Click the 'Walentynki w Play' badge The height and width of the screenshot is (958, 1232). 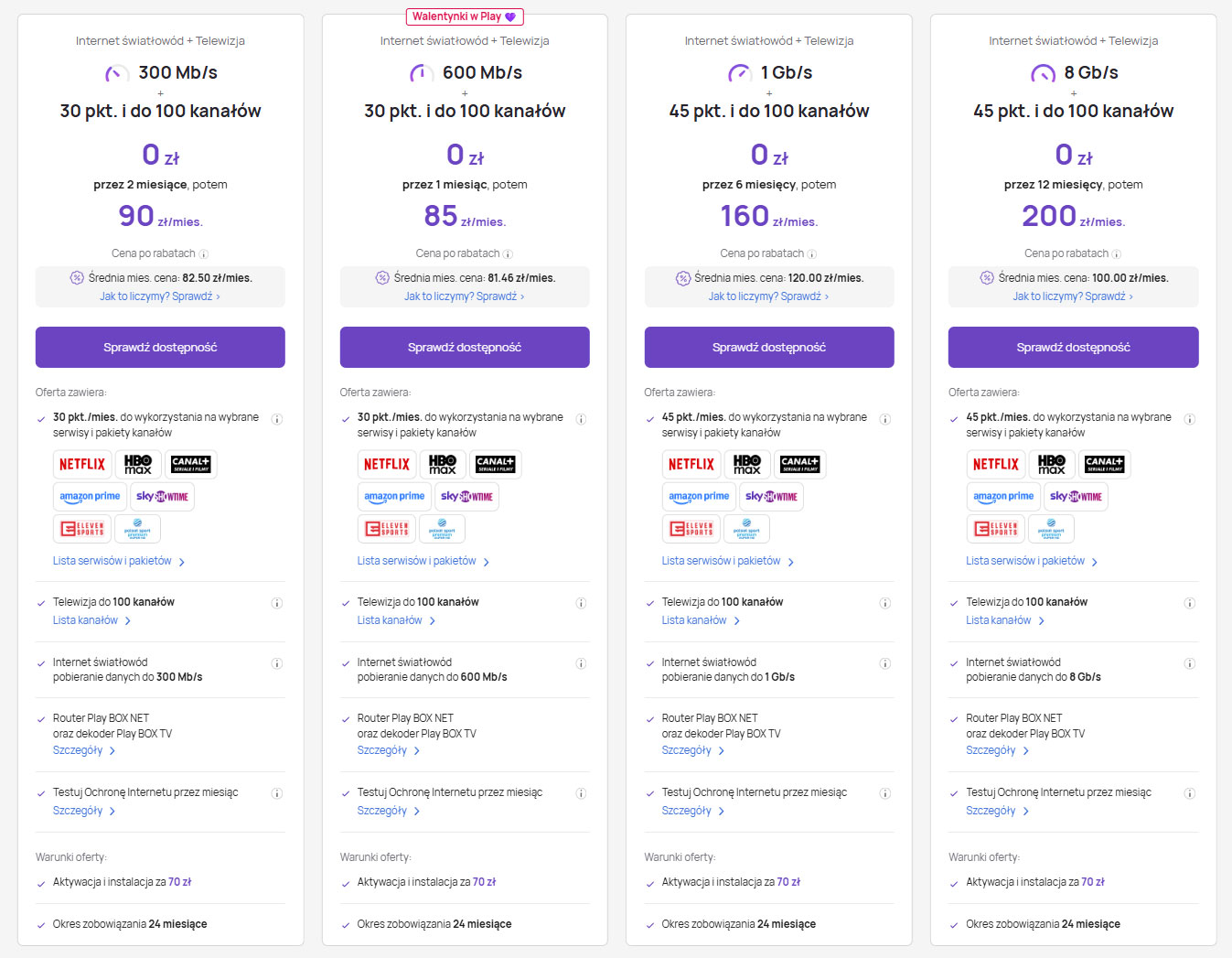[465, 16]
